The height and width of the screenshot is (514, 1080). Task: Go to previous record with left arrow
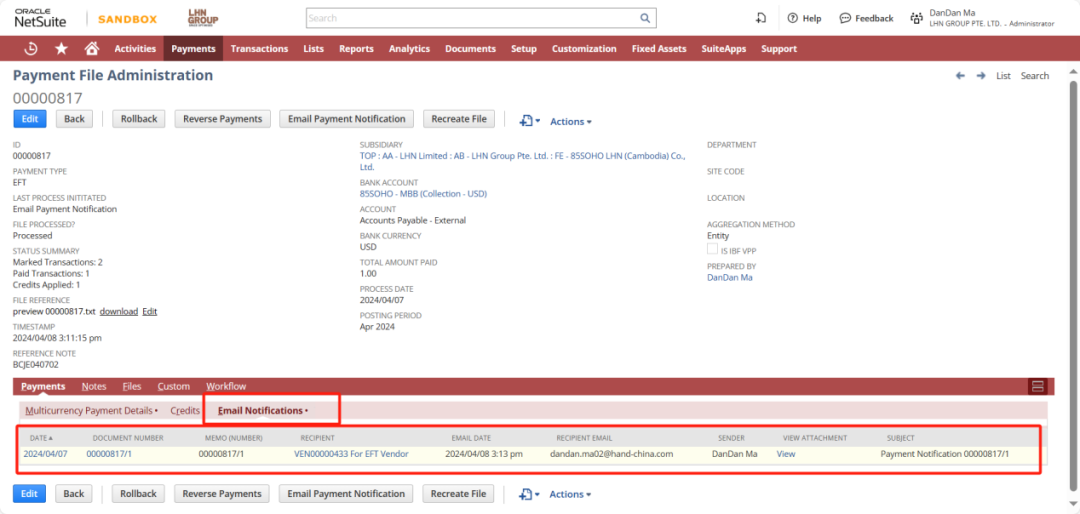pyautogui.click(x=960, y=76)
